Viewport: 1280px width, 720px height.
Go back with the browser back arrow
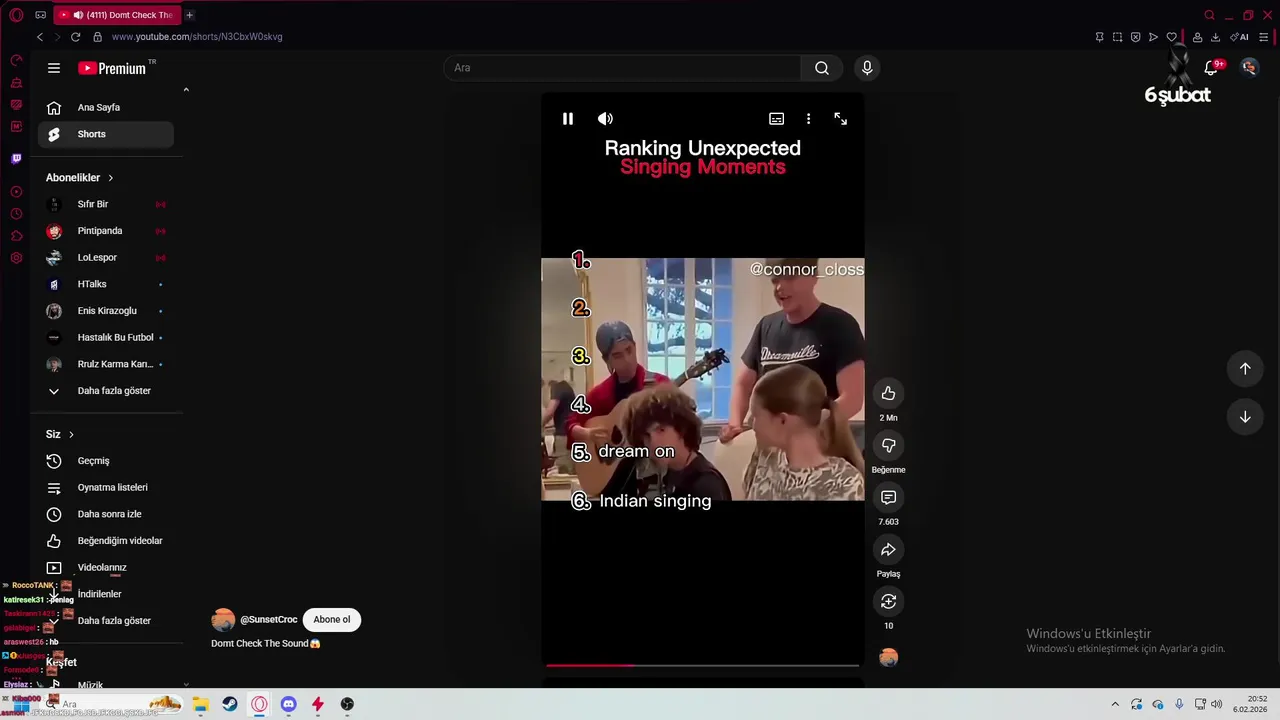40,37
